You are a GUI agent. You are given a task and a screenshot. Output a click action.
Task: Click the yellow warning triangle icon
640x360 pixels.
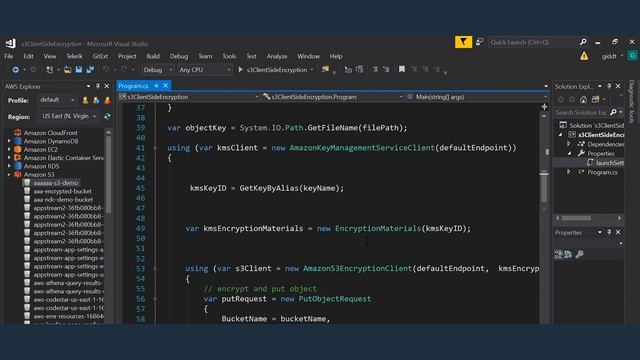[x=584, y=56]
